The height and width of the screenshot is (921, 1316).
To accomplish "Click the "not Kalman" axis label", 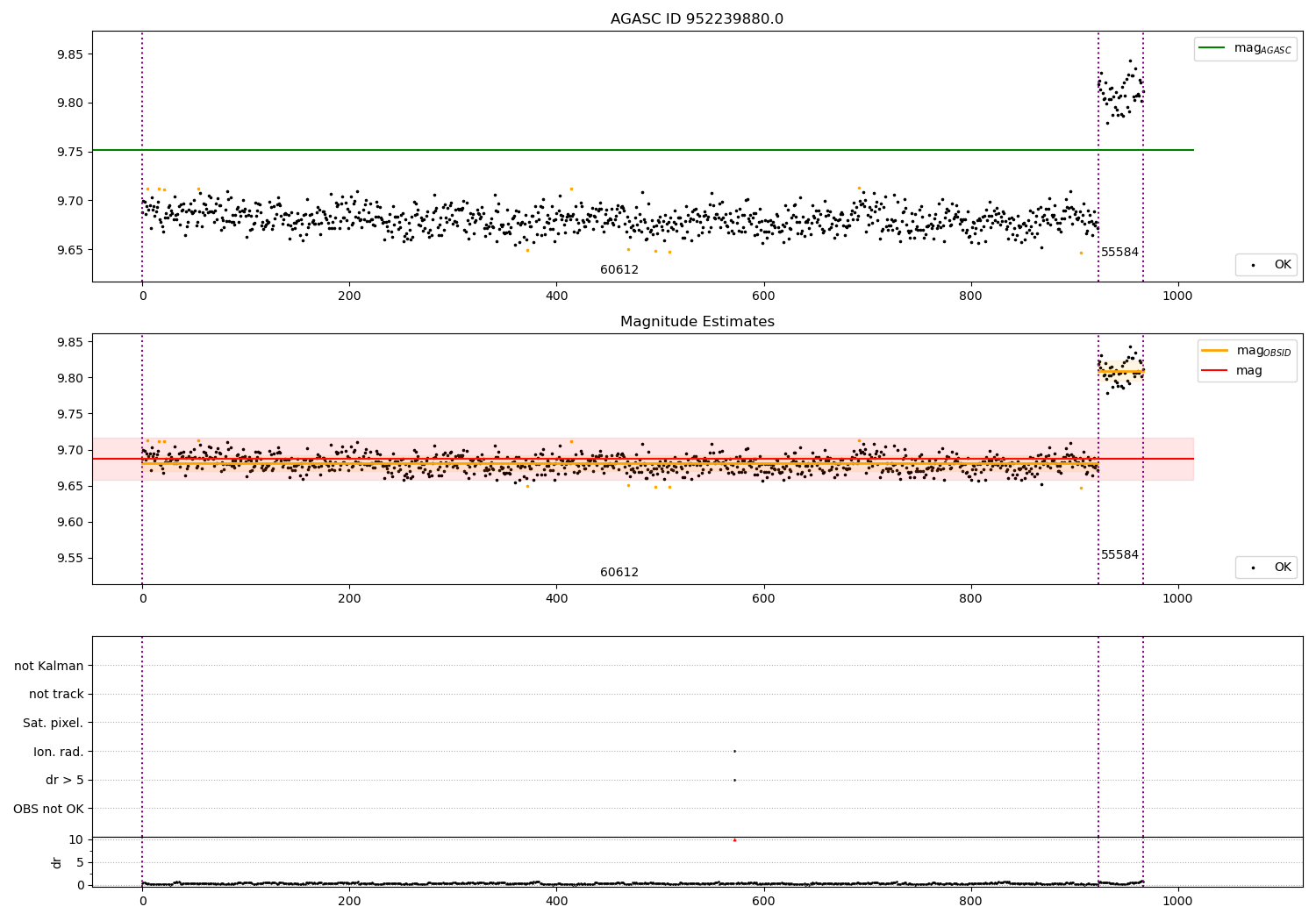I will [49, 666].
